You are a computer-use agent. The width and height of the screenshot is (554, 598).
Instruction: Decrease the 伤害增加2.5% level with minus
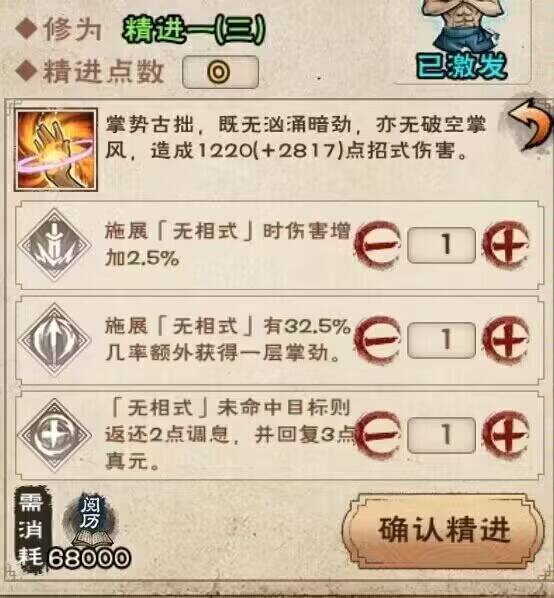click(x=377, y=244)
